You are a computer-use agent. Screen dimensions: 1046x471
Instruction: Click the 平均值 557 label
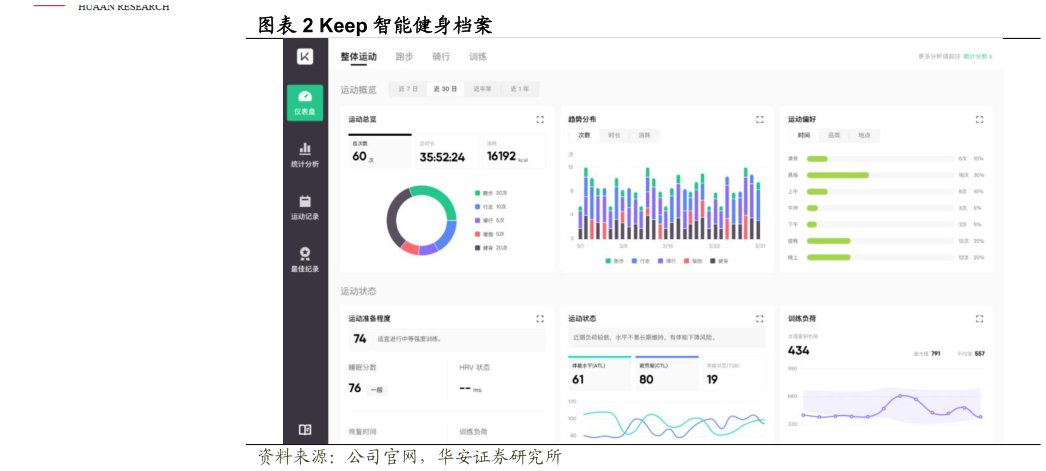pos(971,354)
